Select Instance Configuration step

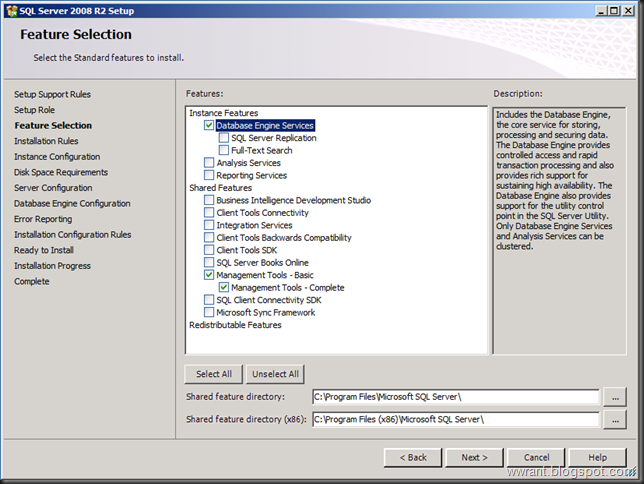[x=57, y=157]
